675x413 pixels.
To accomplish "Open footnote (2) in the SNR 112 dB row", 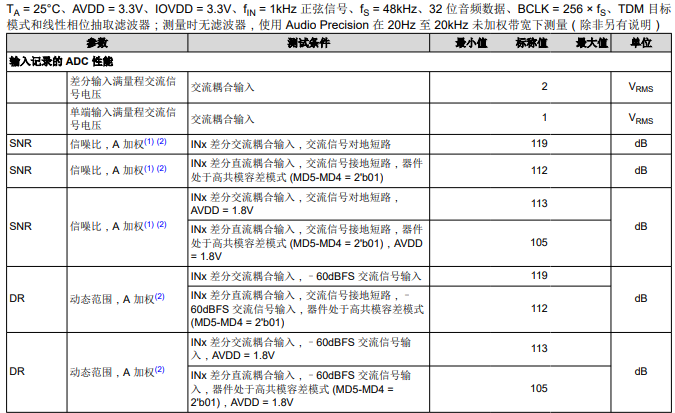I will tap(161, 168).
